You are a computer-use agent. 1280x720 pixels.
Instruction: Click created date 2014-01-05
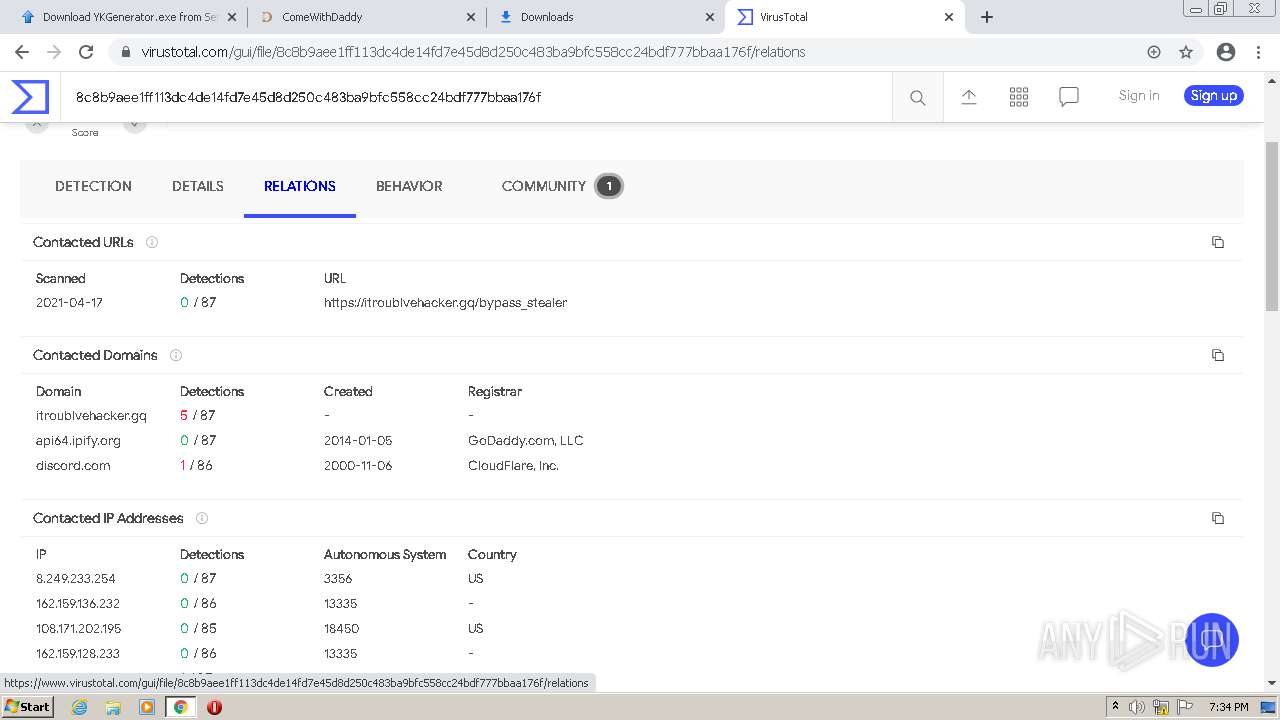[x=358, y=440]
